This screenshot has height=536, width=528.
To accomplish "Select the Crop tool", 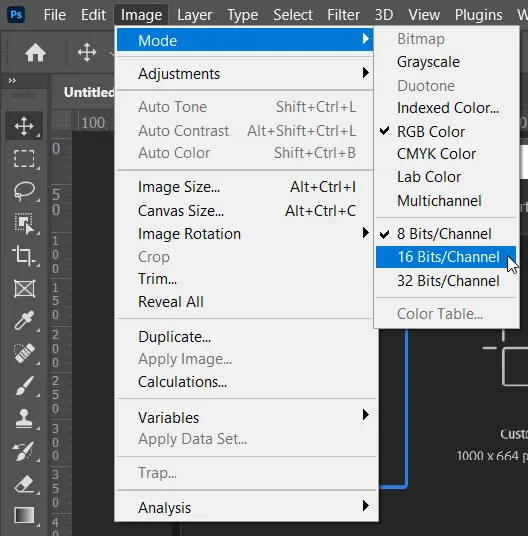I will pyautogui.click(x=23, y=256).
